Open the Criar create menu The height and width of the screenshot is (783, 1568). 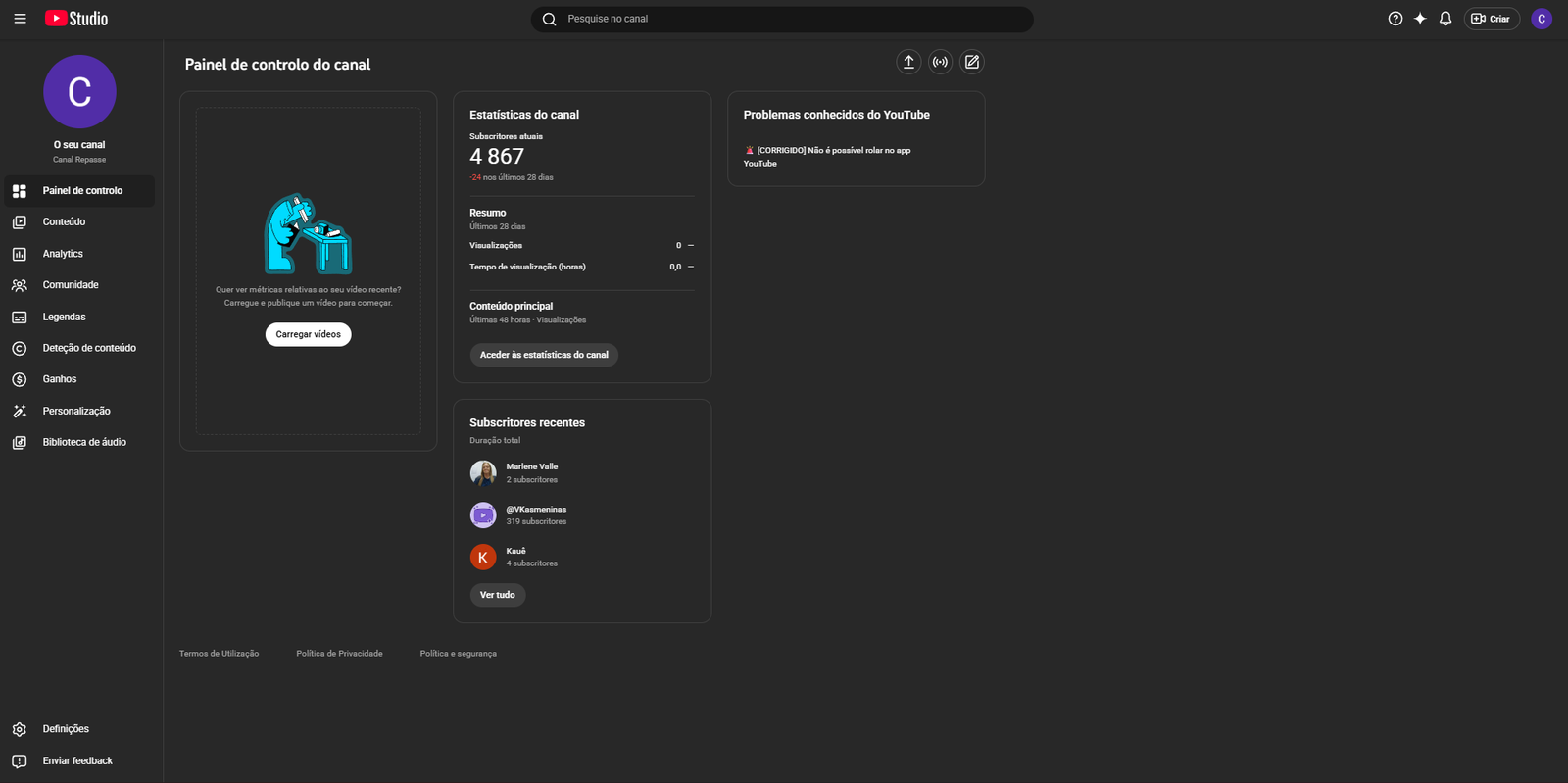pos(1492,19)
